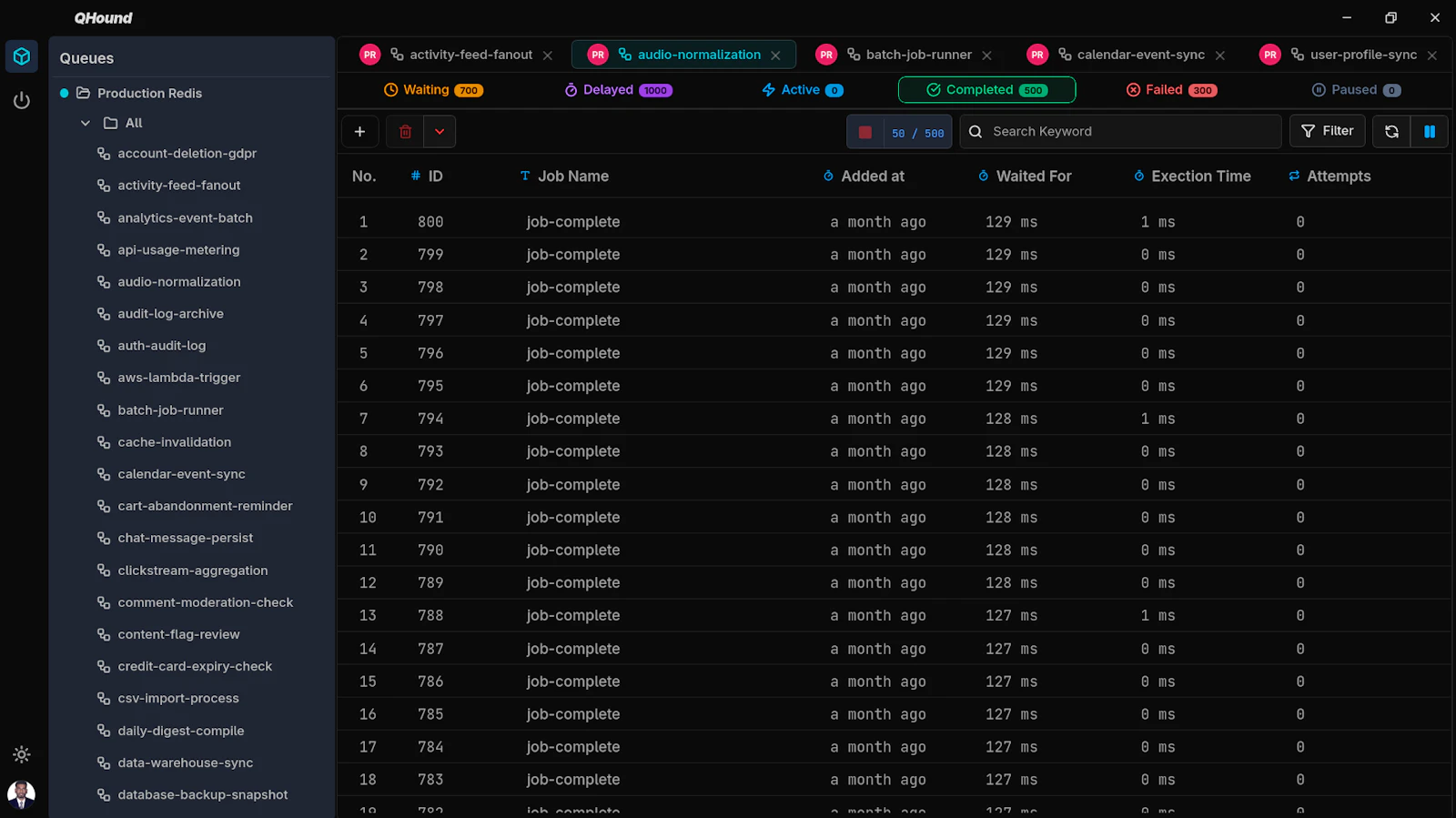
Task: Open the clickstream-aggregation queue
Action: [192, 571]
